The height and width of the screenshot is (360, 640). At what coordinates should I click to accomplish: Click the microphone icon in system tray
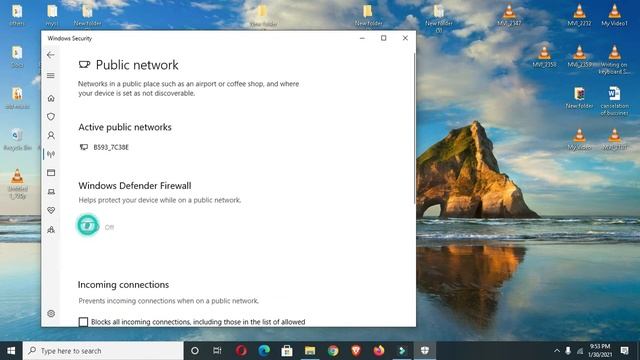pyautogui.click(x=568, y=351)
